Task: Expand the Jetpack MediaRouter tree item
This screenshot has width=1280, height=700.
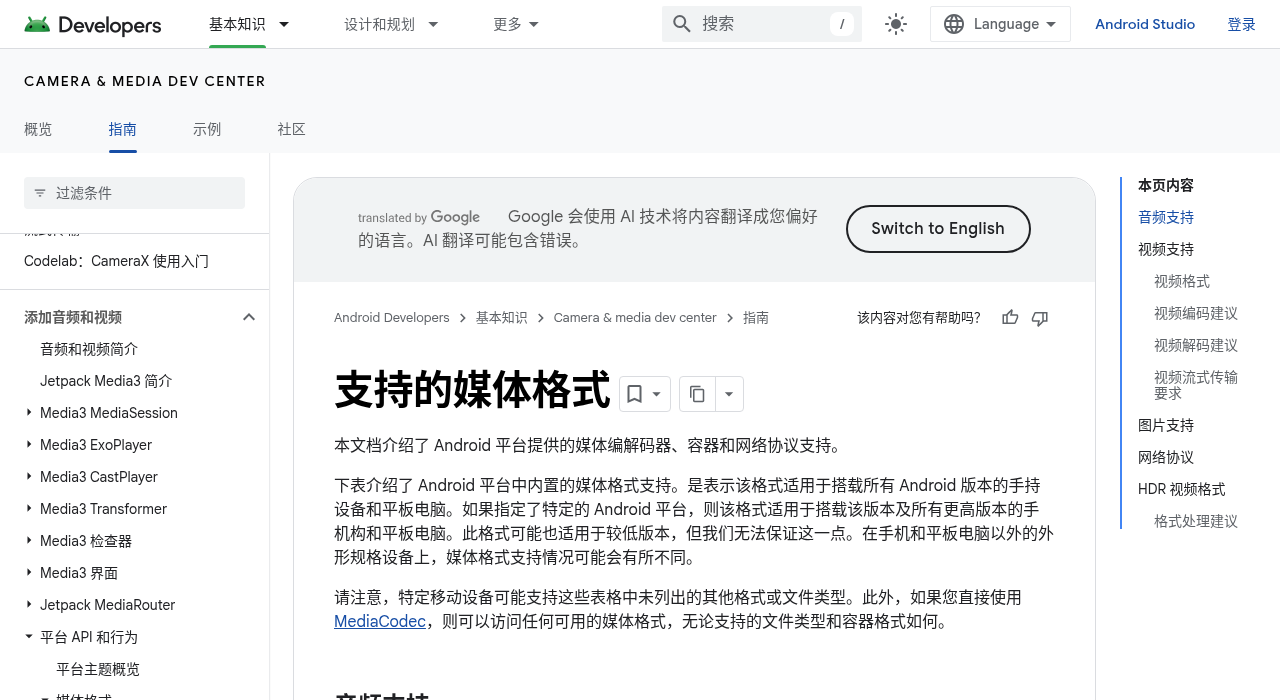Action: pos(29,605)
